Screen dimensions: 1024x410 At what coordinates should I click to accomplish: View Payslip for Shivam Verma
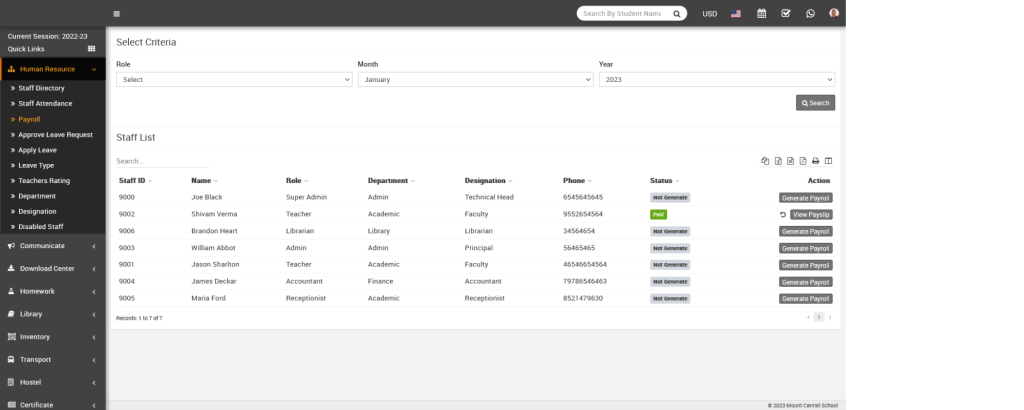[811, 215]
